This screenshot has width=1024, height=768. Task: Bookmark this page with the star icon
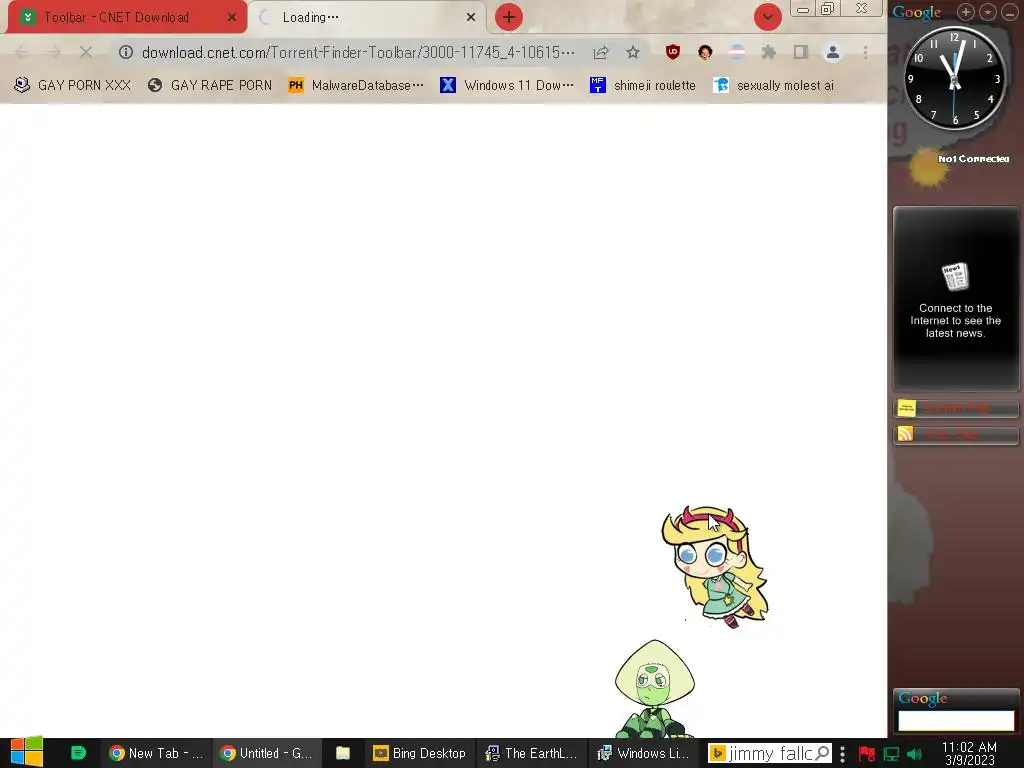pyautogui.click(x=633, y=52)
